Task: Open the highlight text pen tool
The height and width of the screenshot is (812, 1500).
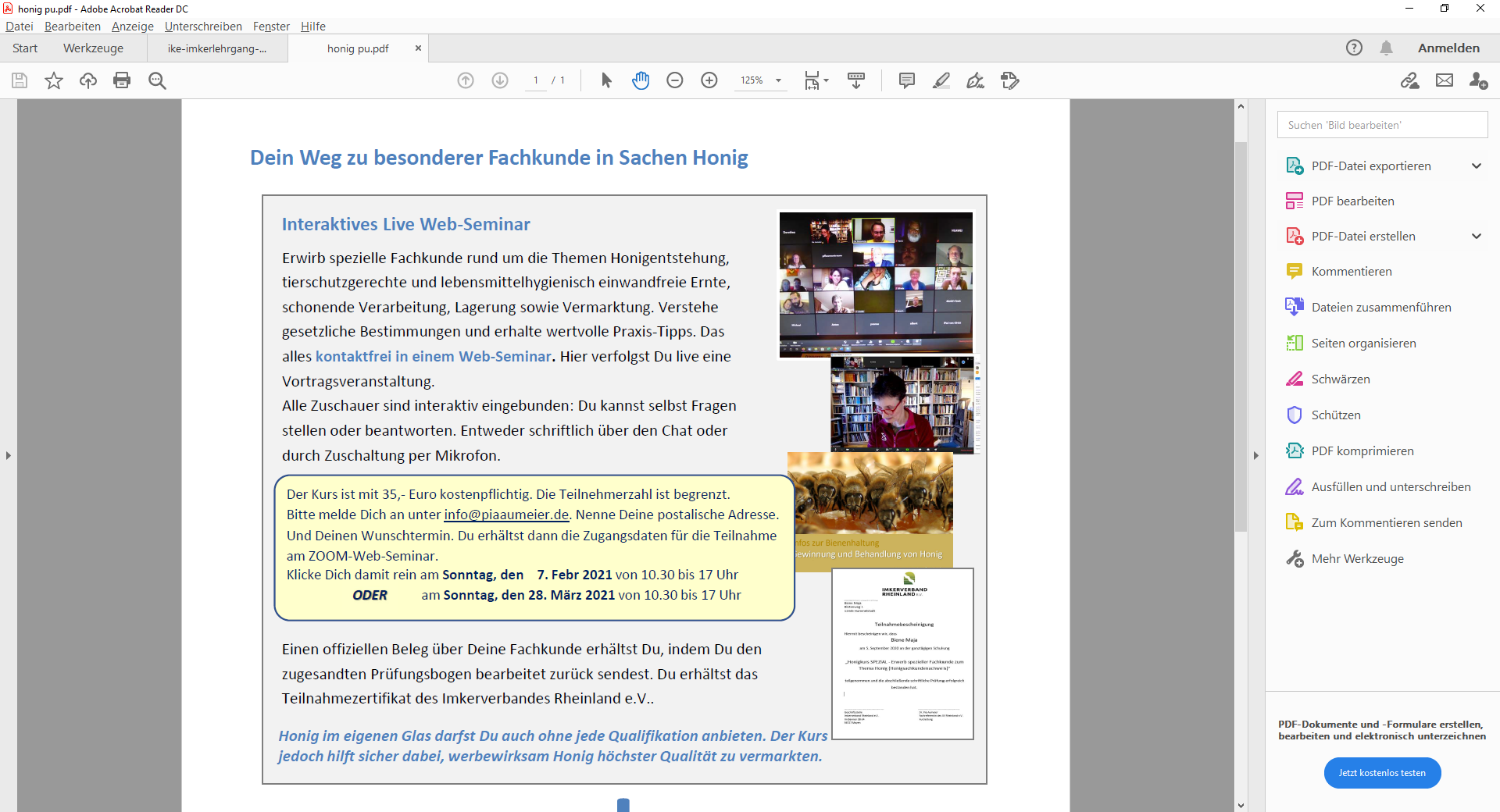Action: coord(941,80)
